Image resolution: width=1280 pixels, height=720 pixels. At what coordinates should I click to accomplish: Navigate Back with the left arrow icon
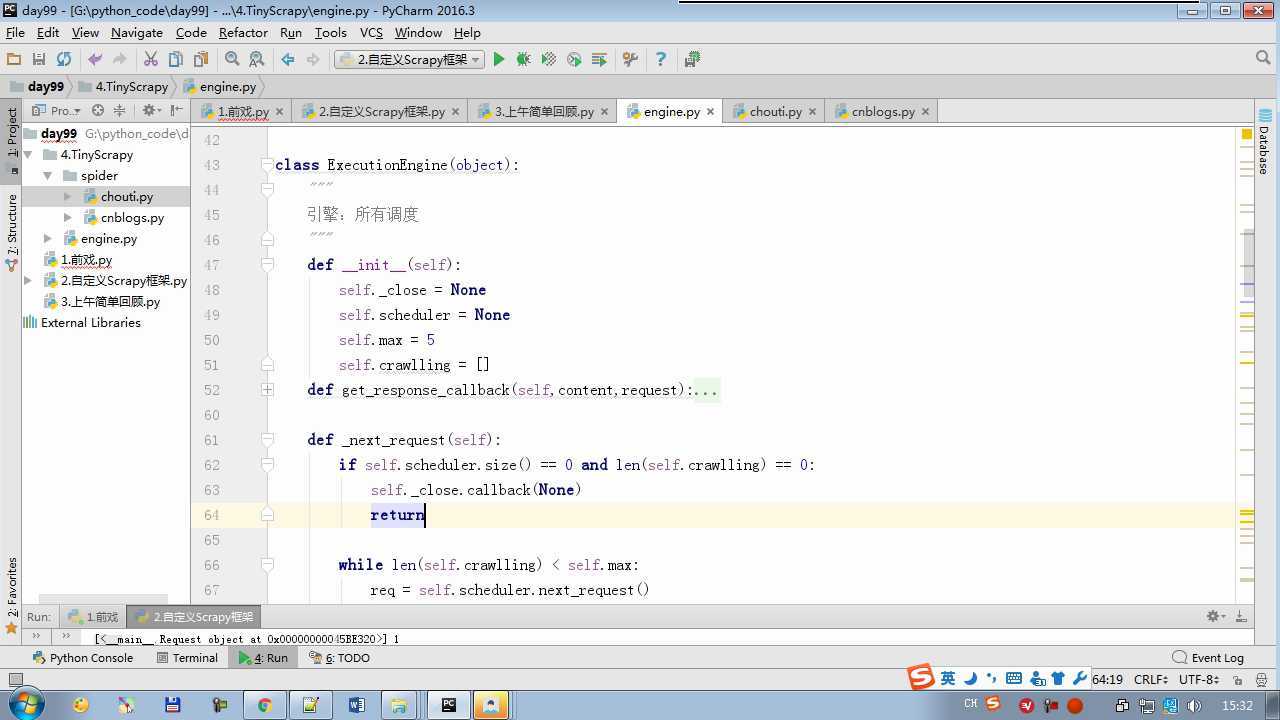288,60
